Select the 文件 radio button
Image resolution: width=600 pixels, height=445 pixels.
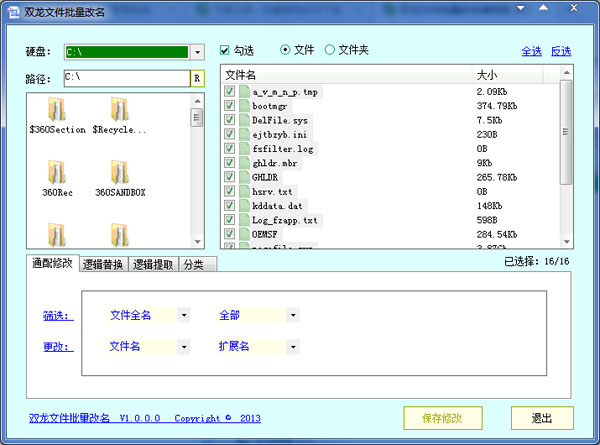285,50
